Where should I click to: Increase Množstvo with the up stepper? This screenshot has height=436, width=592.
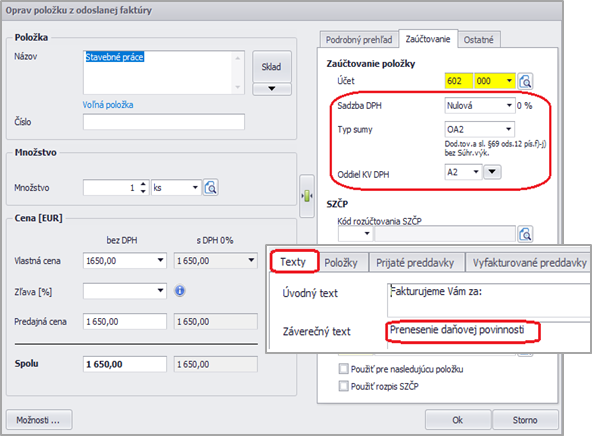pos(143,184)
